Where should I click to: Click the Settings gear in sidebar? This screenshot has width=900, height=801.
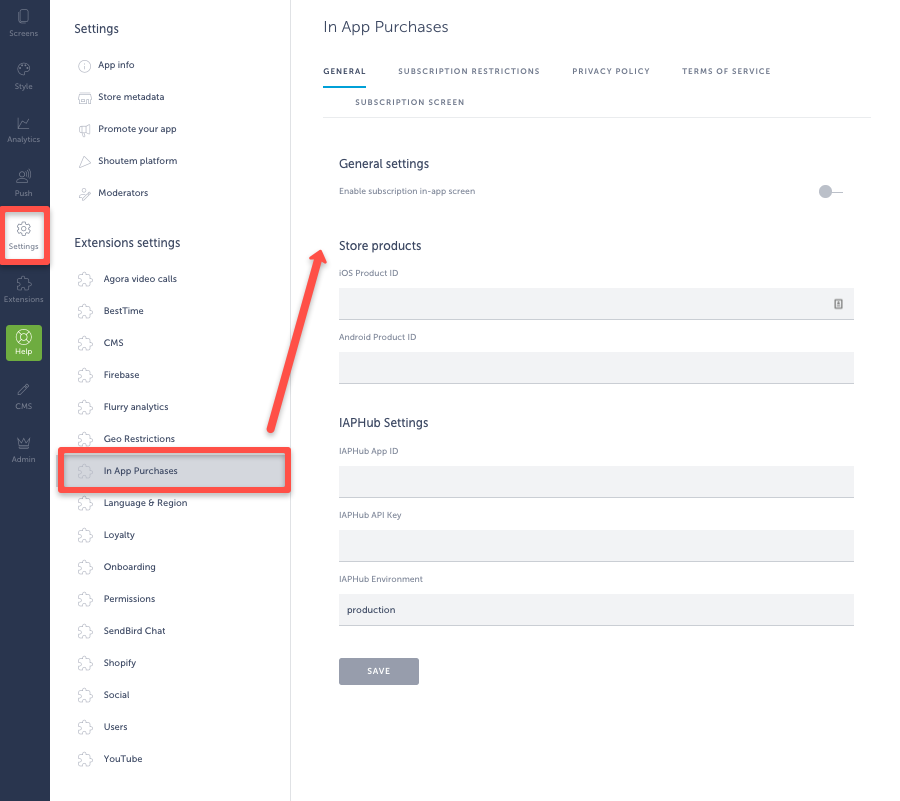click(x=24, y=236)
